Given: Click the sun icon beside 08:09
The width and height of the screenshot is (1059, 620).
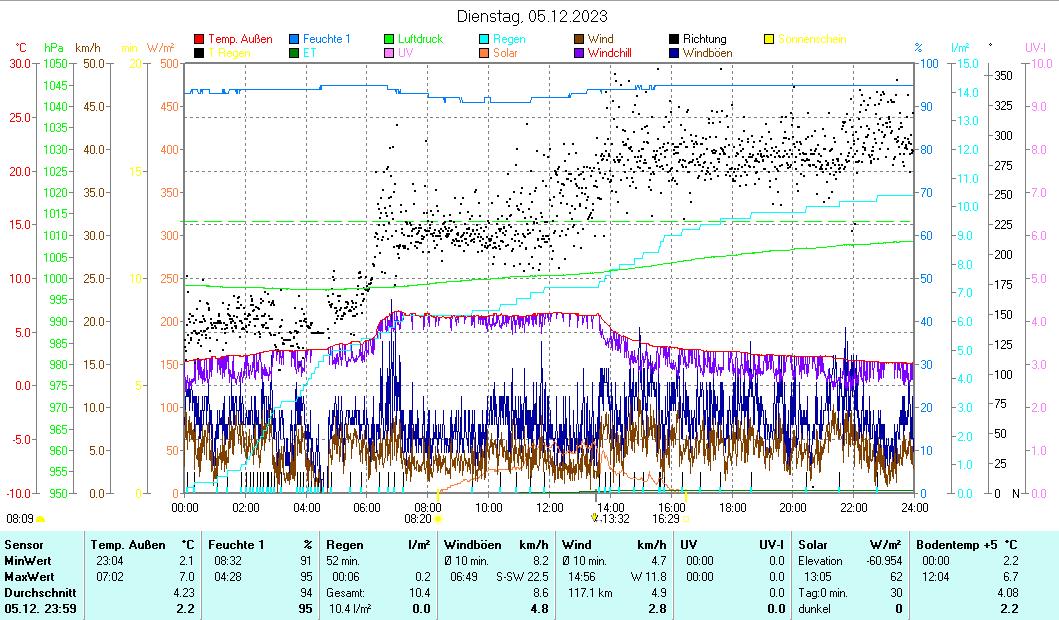Looking at the screenshot, I should coord(41,520).
